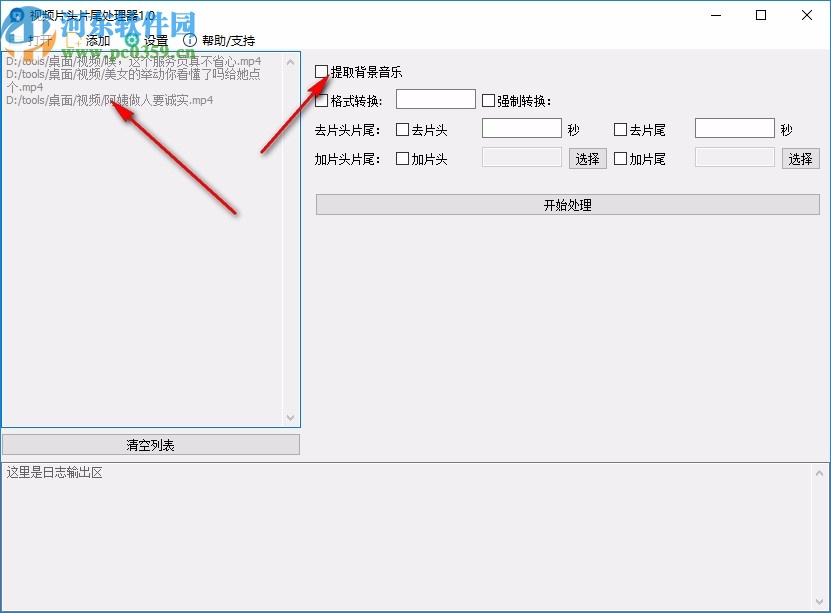Start processing with the 开始处理 button
This screenshot has height=613, width=831.
pos(567,204)
